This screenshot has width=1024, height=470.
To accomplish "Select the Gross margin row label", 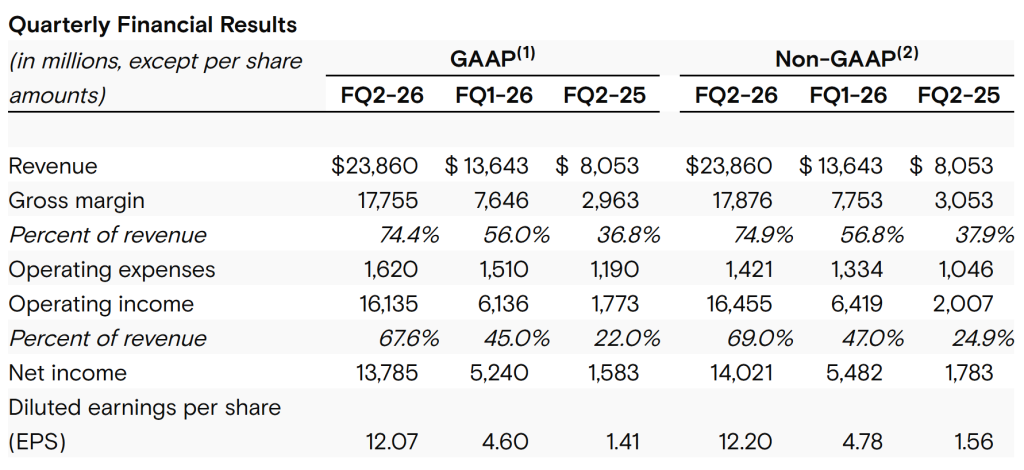I will click(x=76, y=200).
